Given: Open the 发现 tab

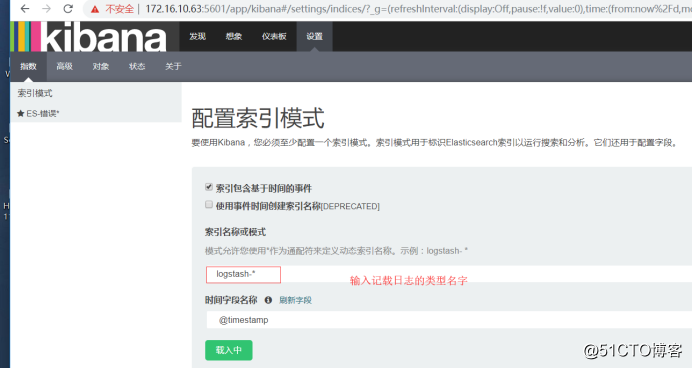Looking at the screenshot, I should (x=197, y=37).
